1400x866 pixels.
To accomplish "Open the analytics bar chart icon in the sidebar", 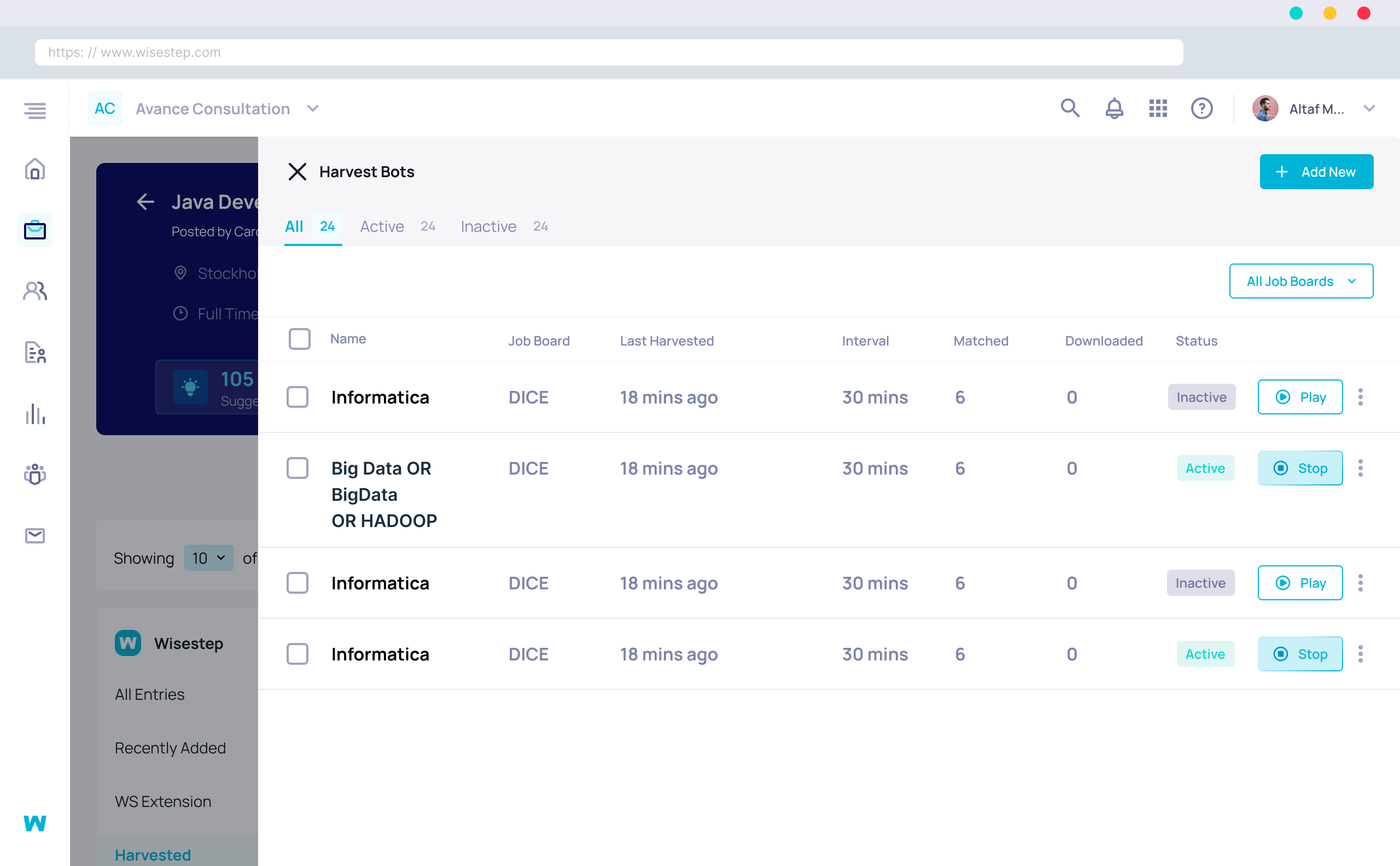I will pos(34,414).
